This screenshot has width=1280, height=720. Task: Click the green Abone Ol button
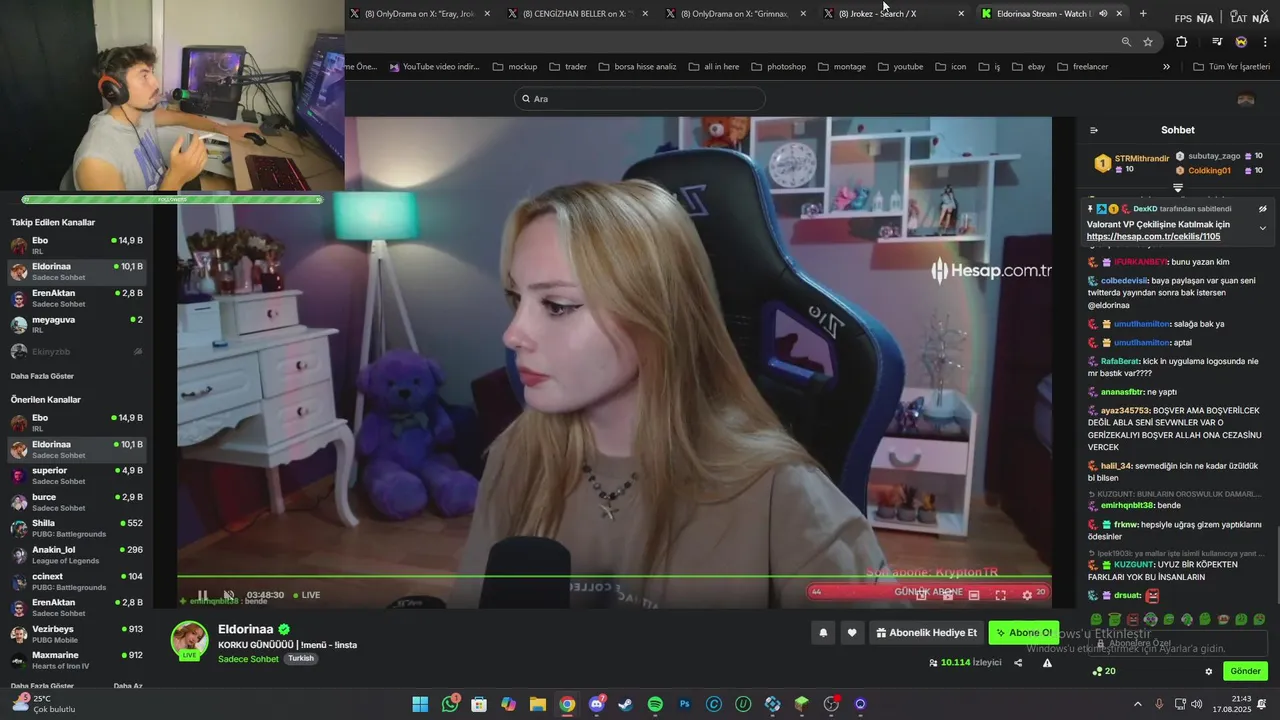[x=1024, y=632]
